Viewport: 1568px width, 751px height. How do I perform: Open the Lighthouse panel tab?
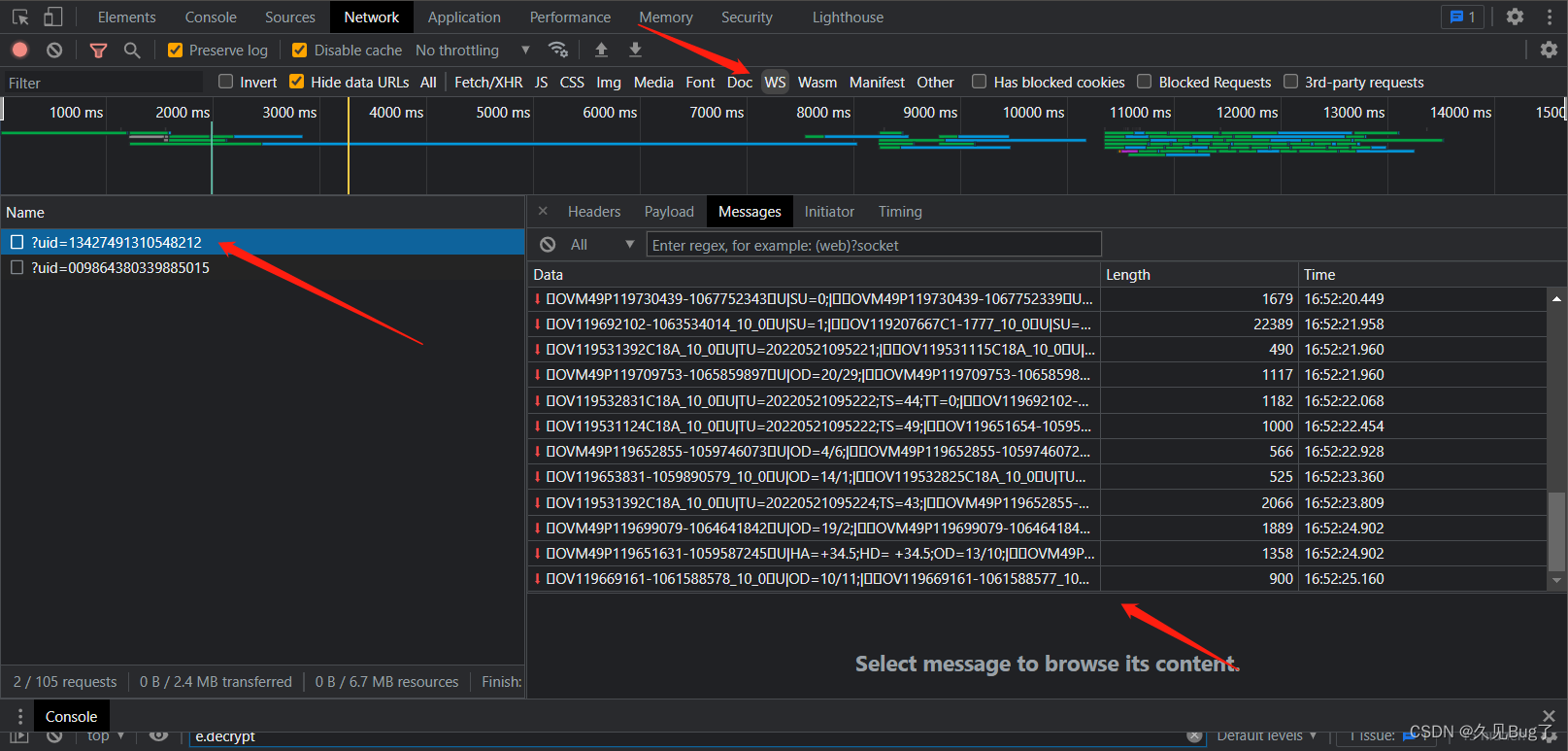pos(848,17)
